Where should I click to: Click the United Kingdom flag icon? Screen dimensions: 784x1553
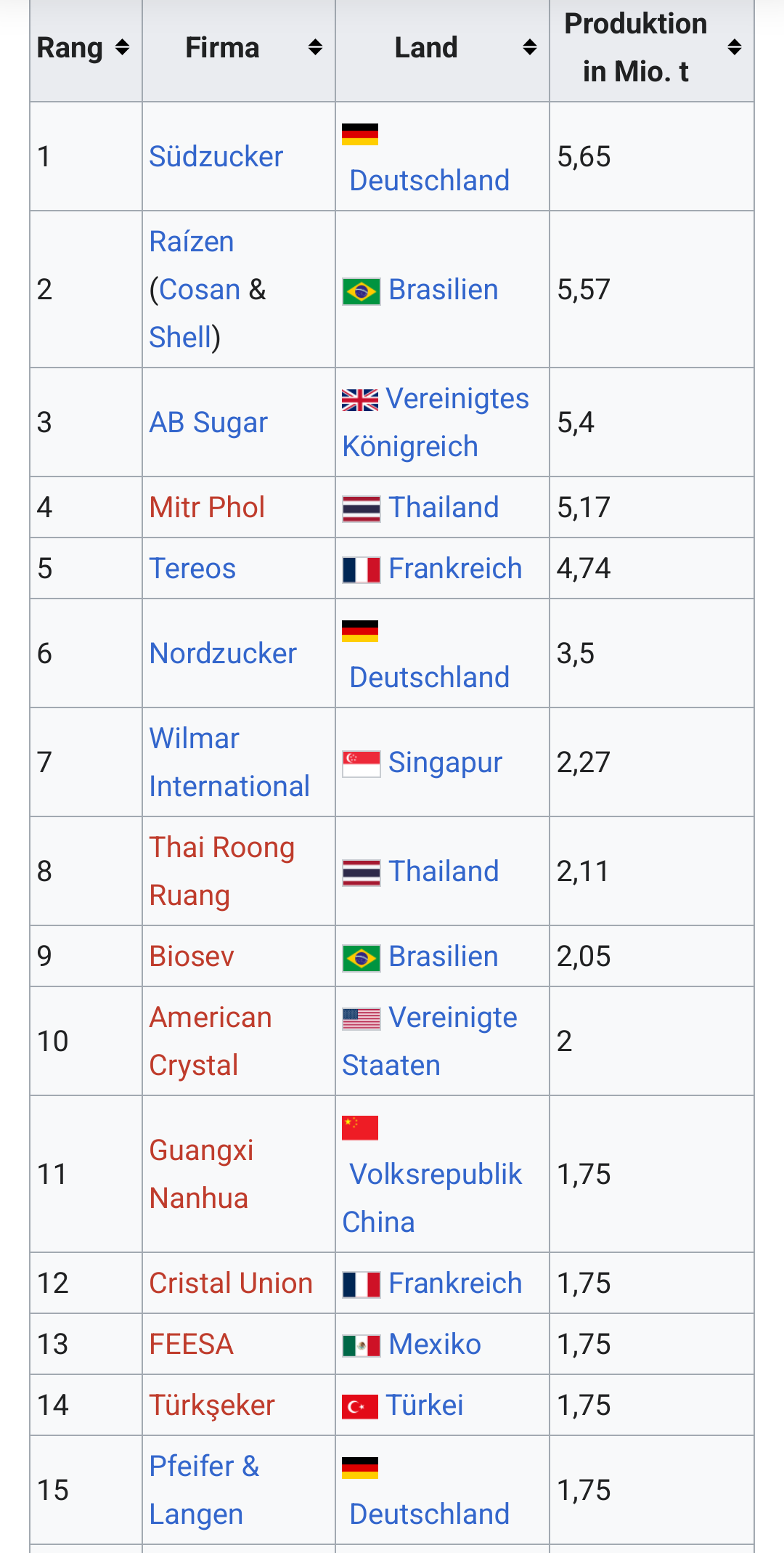pyautogui.click(x=360, y=400)
